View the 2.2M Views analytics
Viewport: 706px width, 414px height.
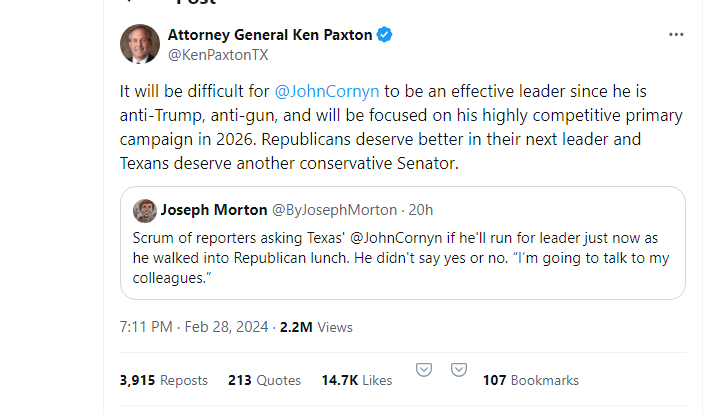(316, 327)
